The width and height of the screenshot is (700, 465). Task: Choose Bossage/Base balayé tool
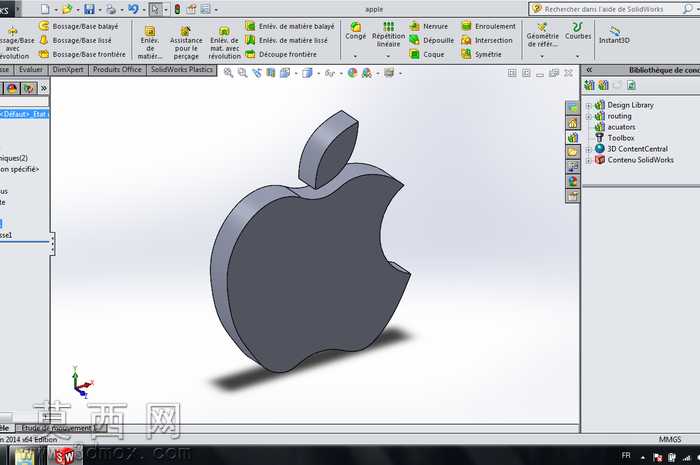pyautogui.click(x=79, y=26)
